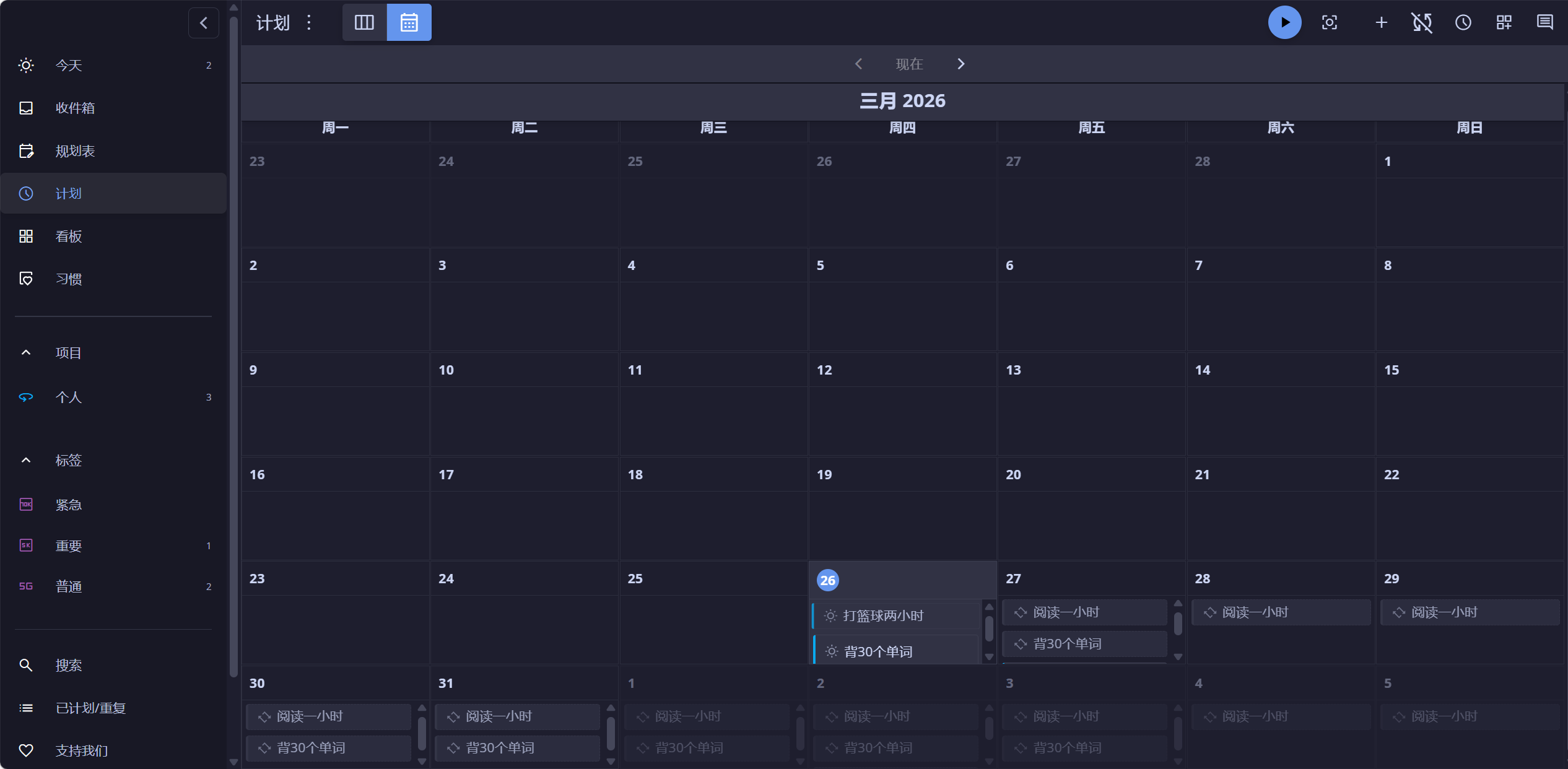Click the sync disabled icon

click(x=1422, y=23)
